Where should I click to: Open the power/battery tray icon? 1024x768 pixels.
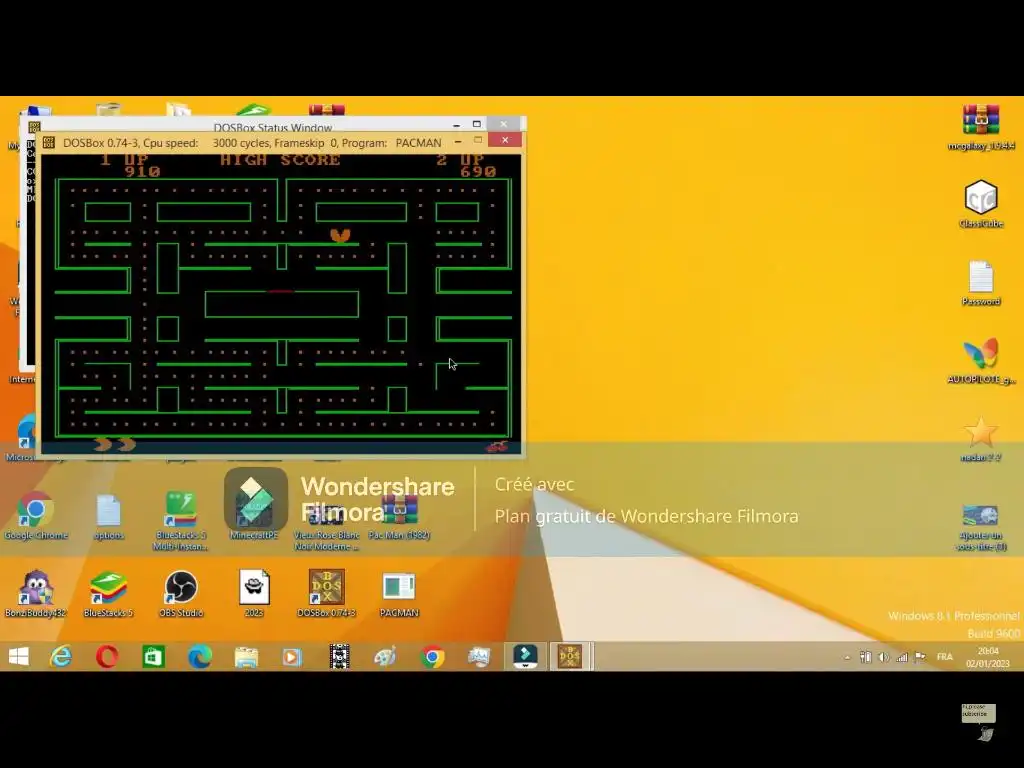click(865, 657)
